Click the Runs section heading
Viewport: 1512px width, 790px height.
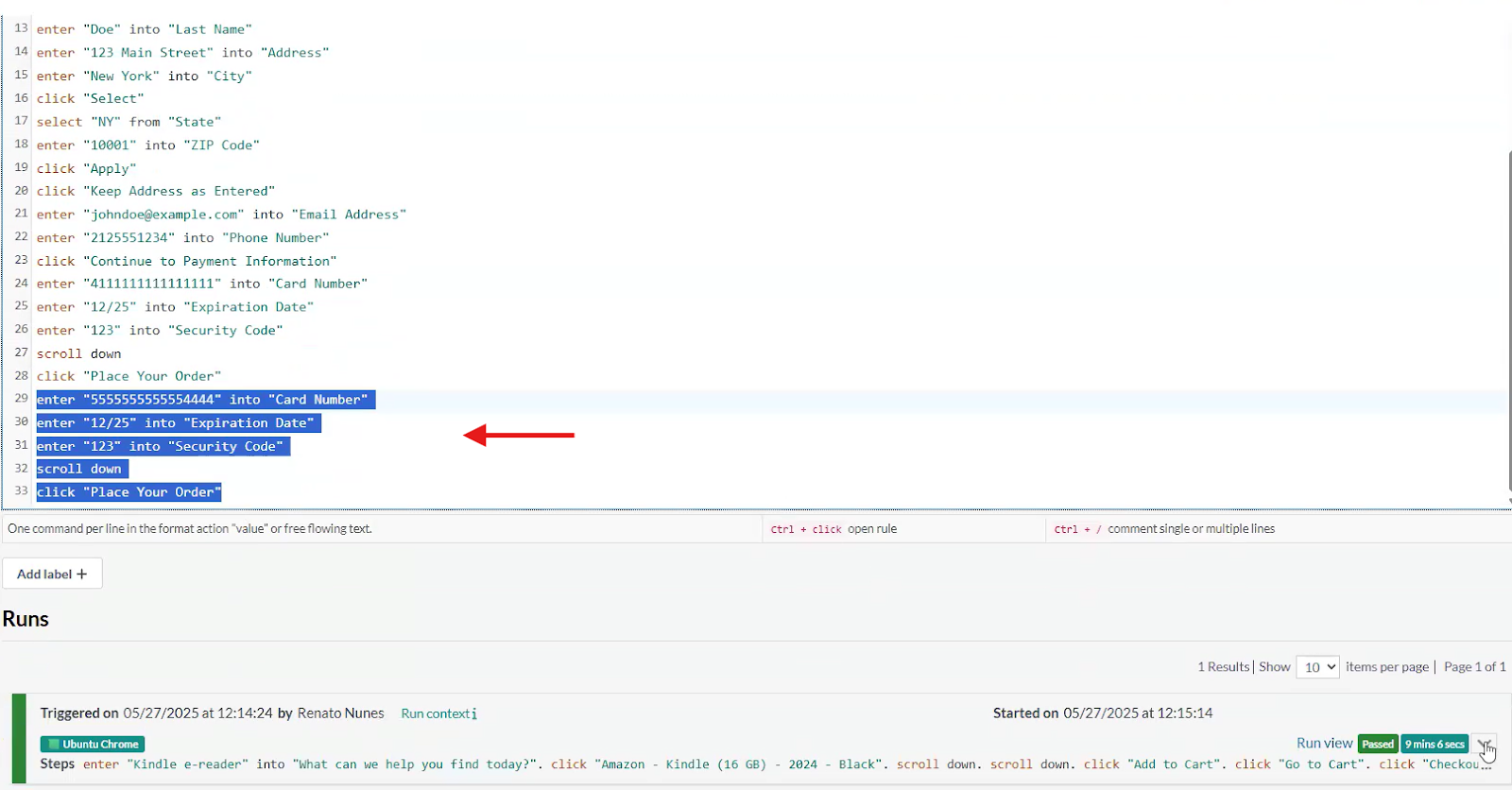tap(26, 619)
